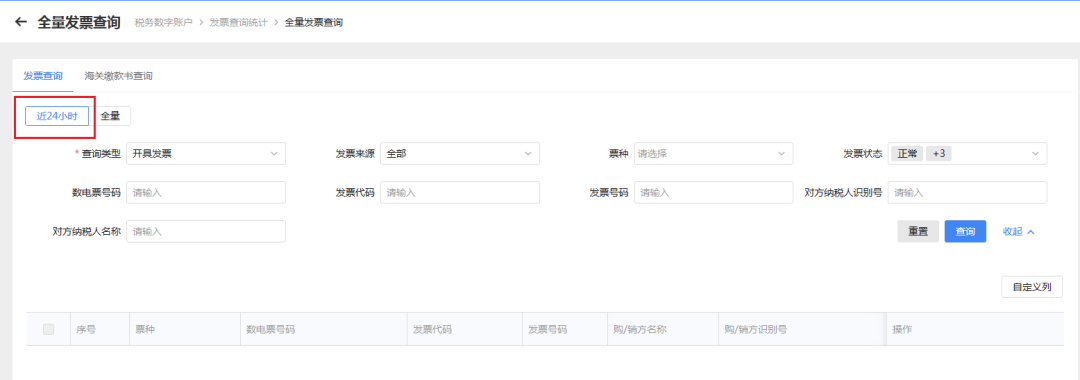Open the 自定义列 column settings
Viewport: 1080px width, 380px height.
pyautogui.click(x=1032, y=287)
